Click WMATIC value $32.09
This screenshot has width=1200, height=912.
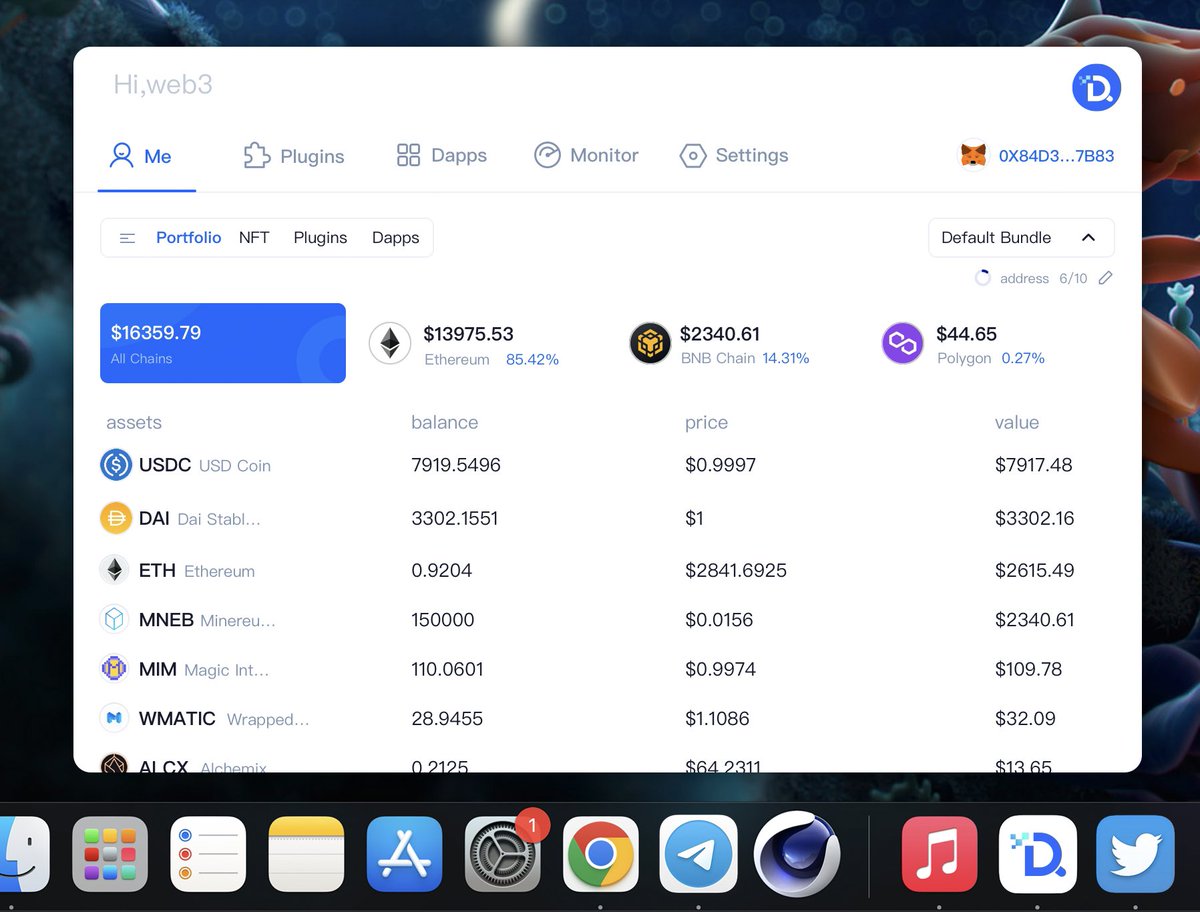tap(1025, 718)
